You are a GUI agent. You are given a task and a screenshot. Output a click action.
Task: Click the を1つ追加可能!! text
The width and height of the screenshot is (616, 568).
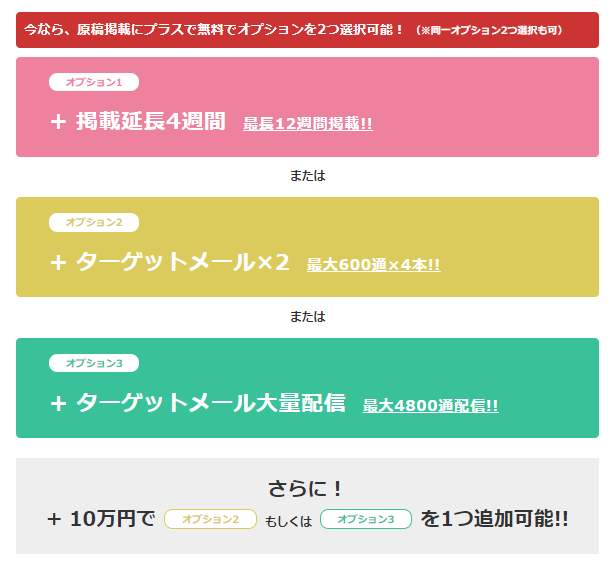pyautogui.click(x=494, y=519)
